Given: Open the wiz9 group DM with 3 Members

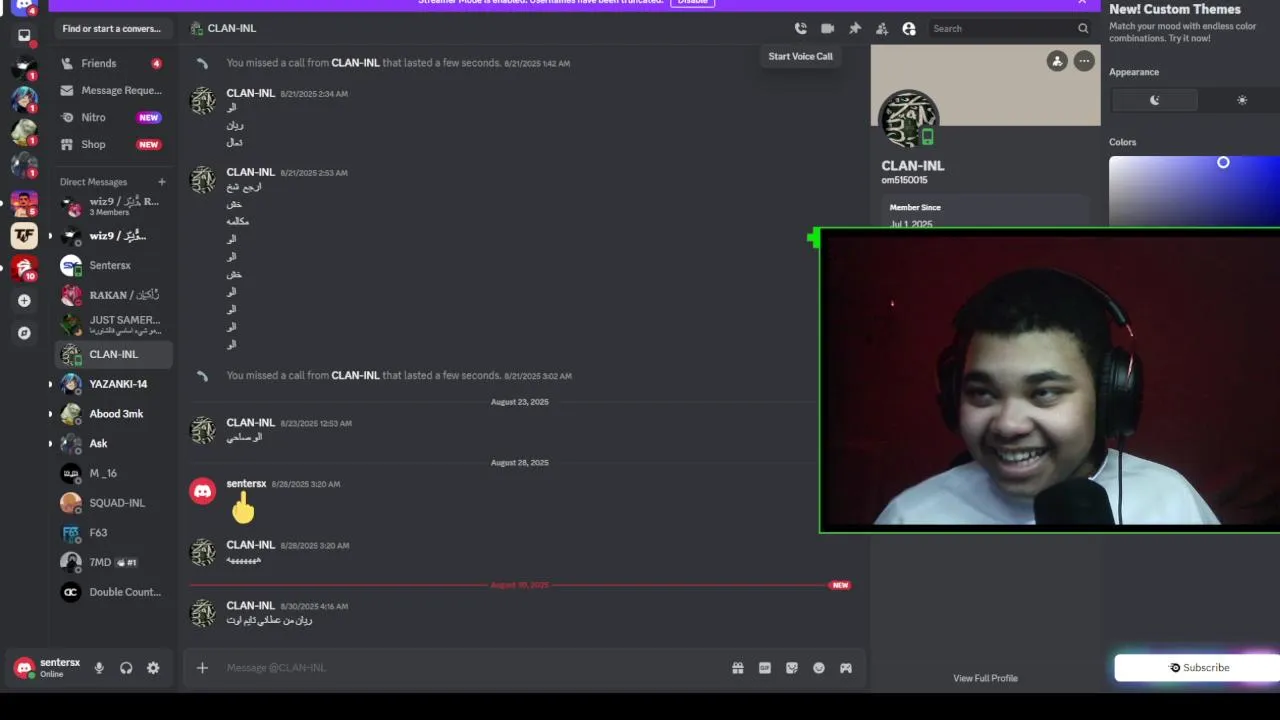Looking at the screenshot, I should (x=113, y=206).
